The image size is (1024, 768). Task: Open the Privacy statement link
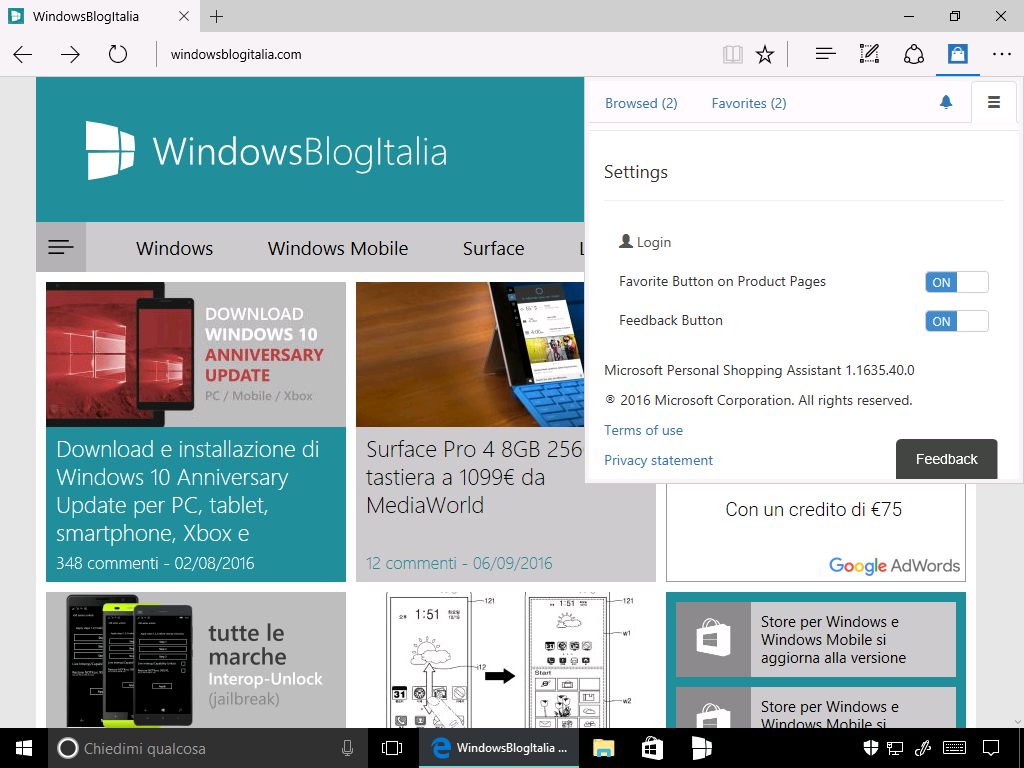click(x=658, y=460)
